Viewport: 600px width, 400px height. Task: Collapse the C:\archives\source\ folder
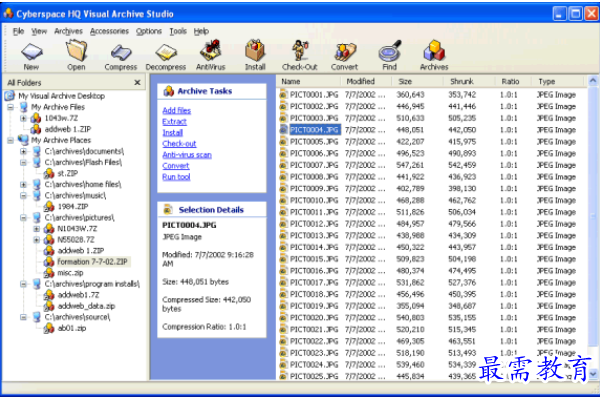click(x=24, y=317)
